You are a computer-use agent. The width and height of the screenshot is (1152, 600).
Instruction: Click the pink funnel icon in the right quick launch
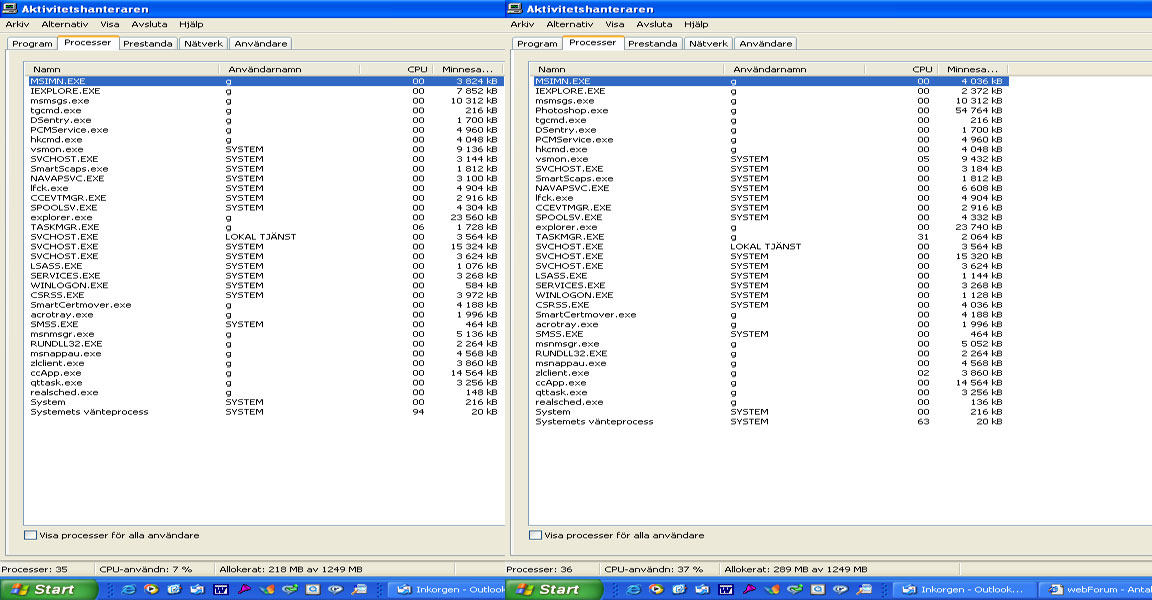749,589
